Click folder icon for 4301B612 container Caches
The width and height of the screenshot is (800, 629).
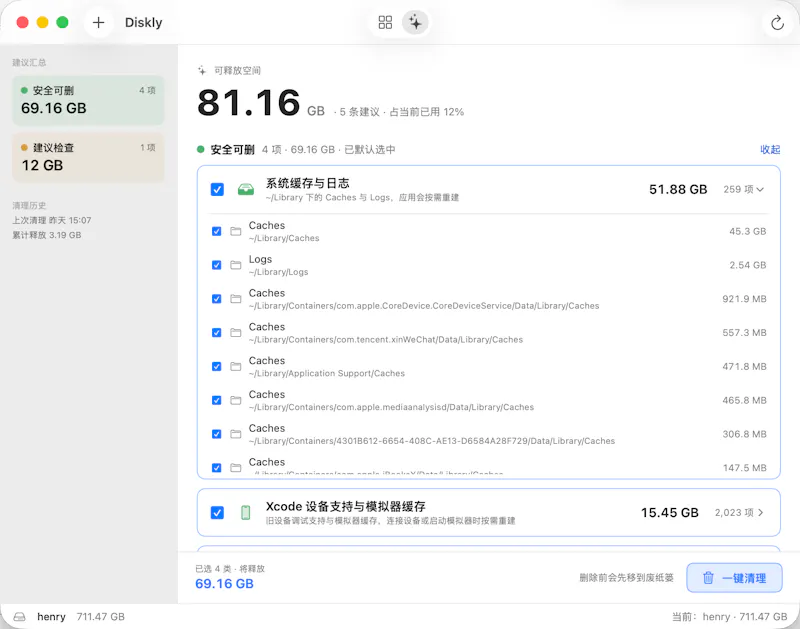236,434
